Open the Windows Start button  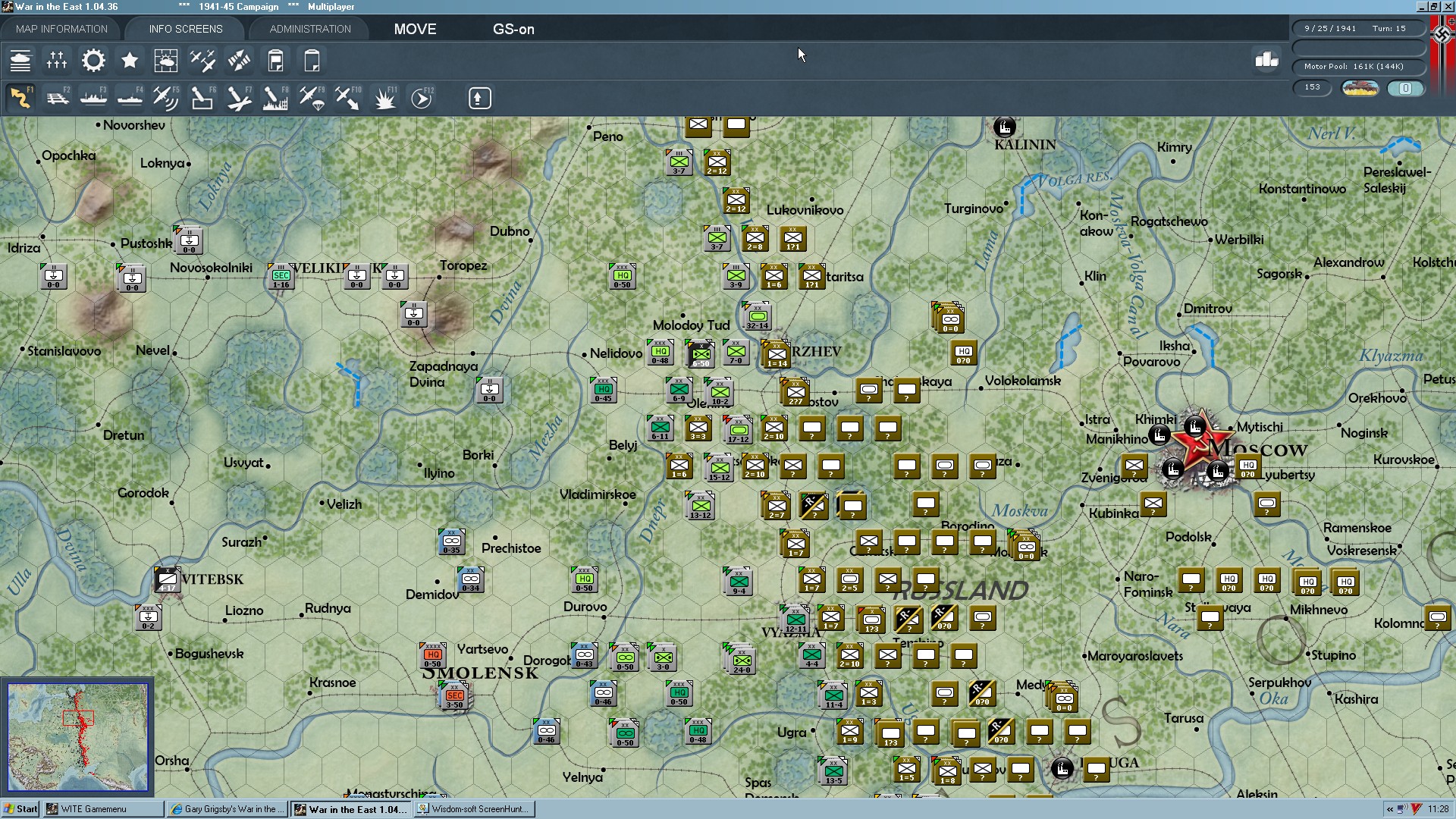[x=20, y=809]
